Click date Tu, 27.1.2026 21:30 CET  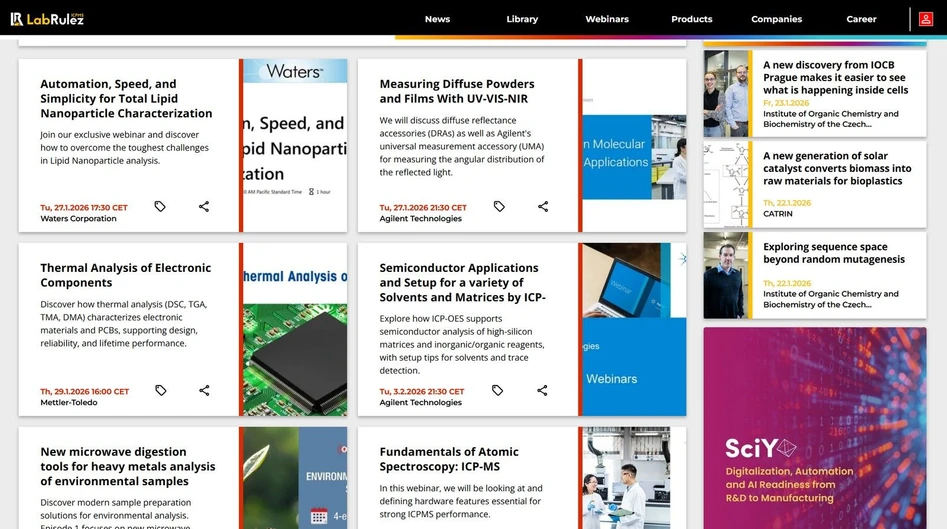[x=423, y=208]
